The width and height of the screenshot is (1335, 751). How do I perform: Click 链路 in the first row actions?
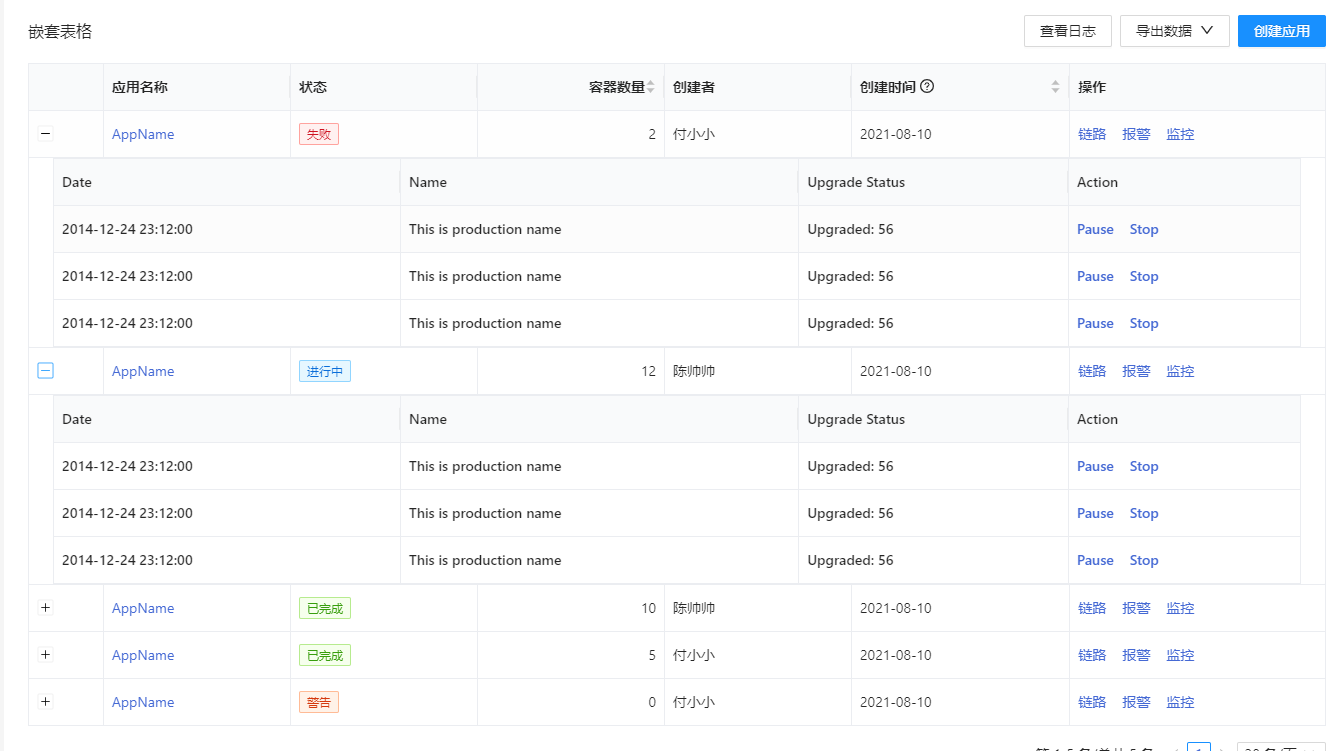1092,133
